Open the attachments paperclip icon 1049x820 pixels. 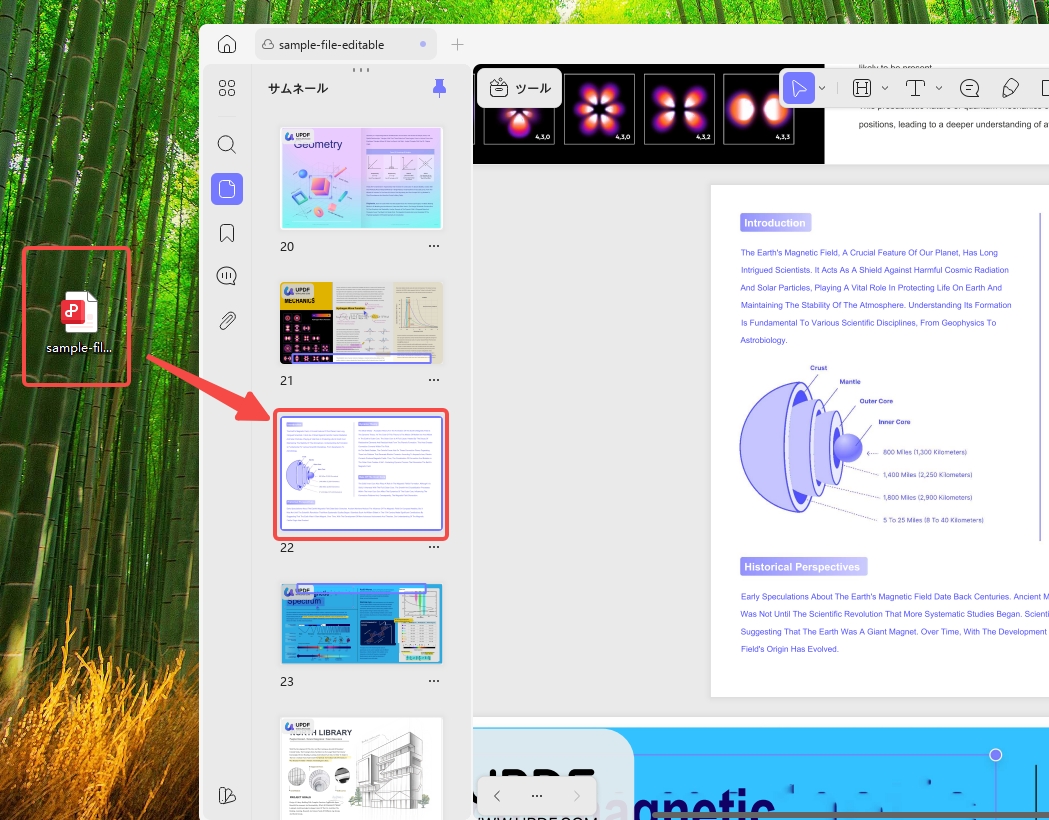pos(227,320)
